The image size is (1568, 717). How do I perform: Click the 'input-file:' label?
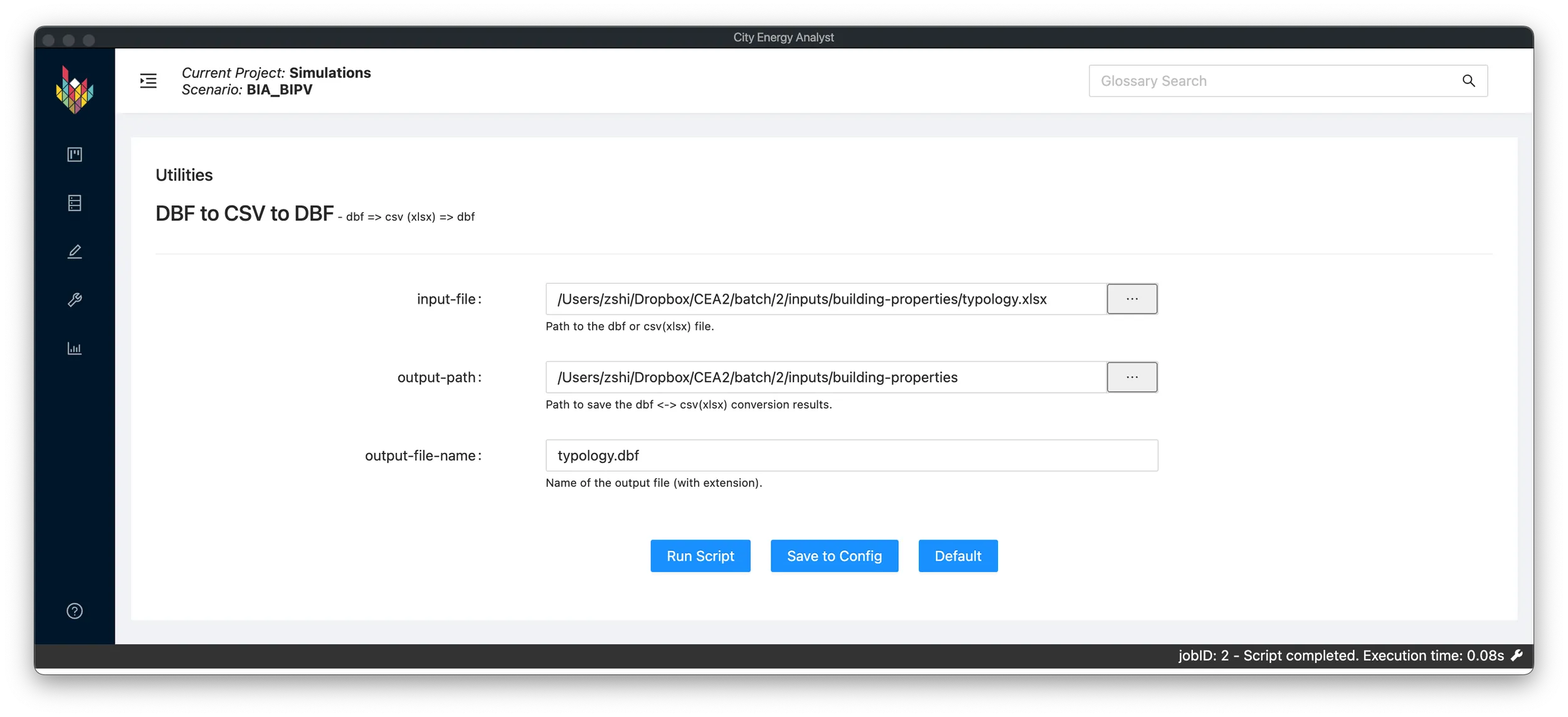point(449,299)
